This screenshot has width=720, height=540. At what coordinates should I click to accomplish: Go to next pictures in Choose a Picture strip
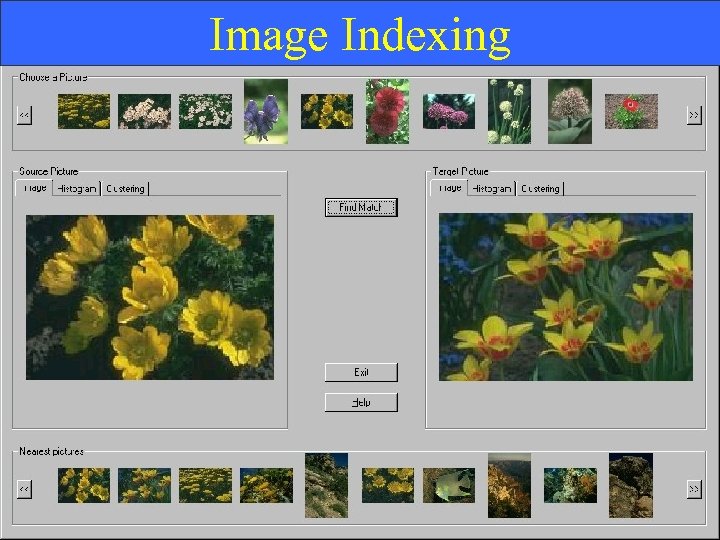(x=694, y=115)
